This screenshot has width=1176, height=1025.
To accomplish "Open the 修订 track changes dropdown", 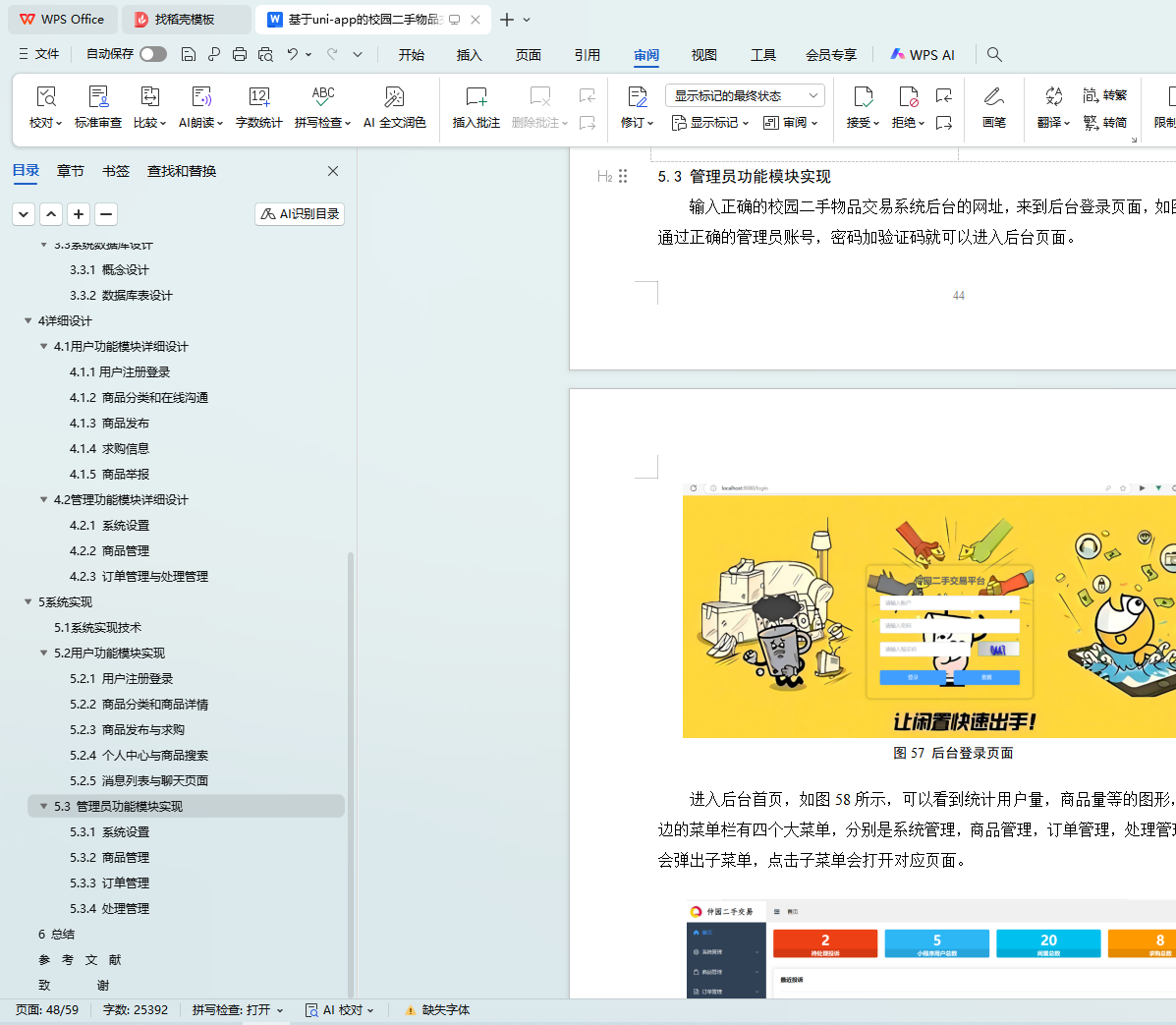I will [638, 123].
